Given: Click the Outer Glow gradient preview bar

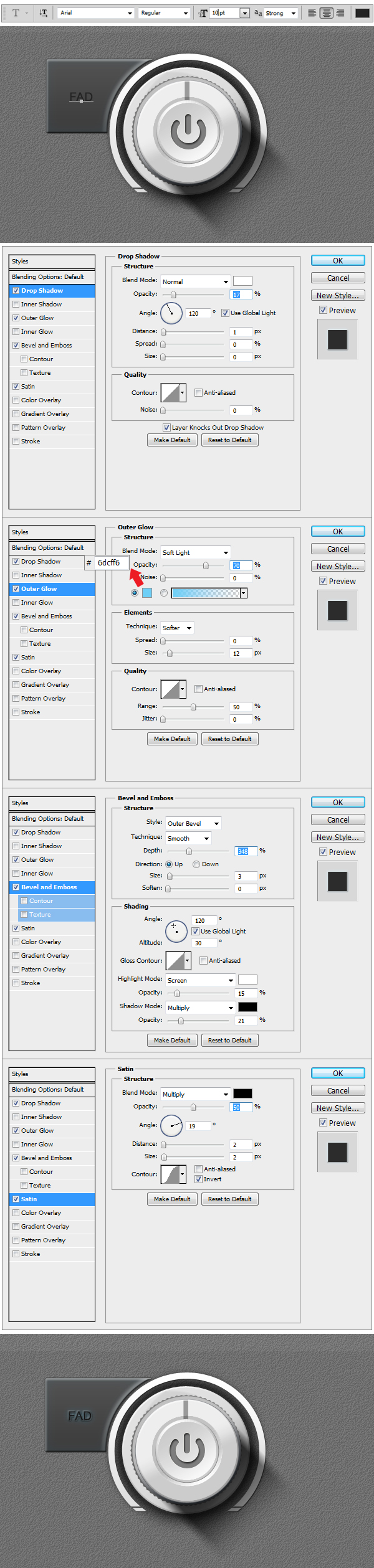Looking at the screenshot, I should click(x=206, y=593).
